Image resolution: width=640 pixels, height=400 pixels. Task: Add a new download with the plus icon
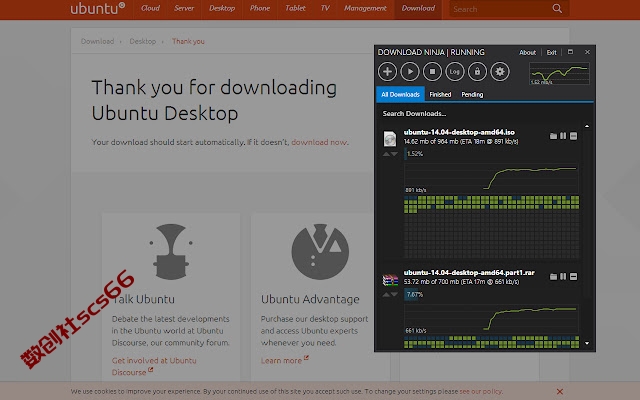tap(387, 71)
